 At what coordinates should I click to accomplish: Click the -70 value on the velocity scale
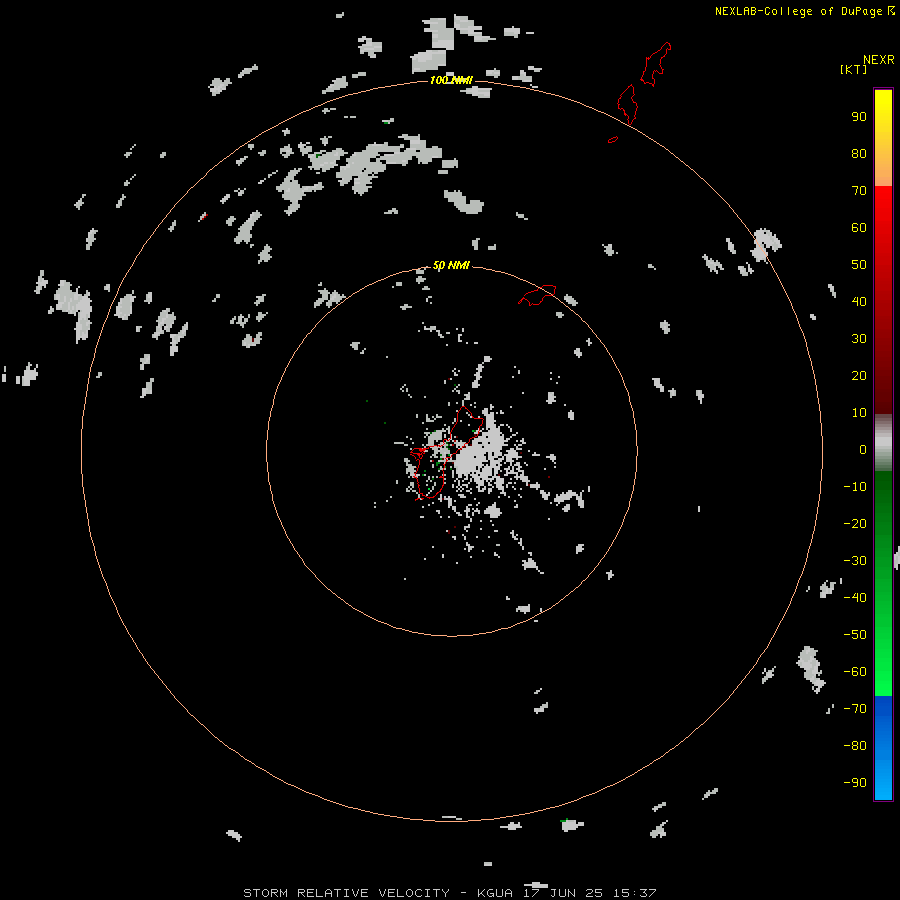pyautogui.click(x=855, y=709)
